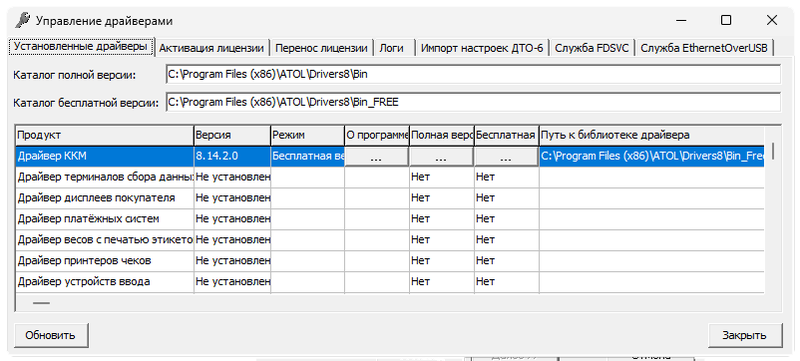Click the Версия column header

click(x=232, y=135)
